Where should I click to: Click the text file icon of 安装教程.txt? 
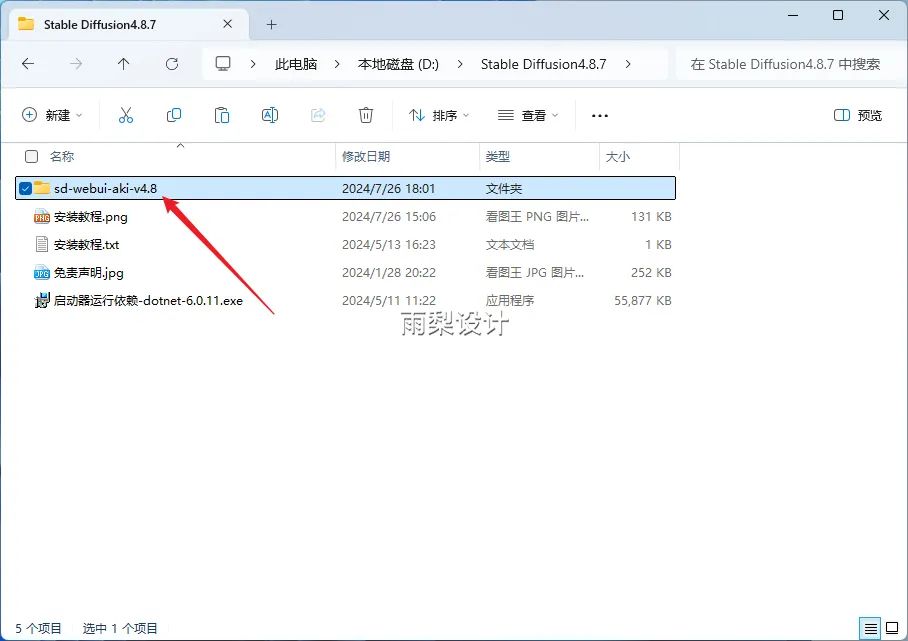42,244
